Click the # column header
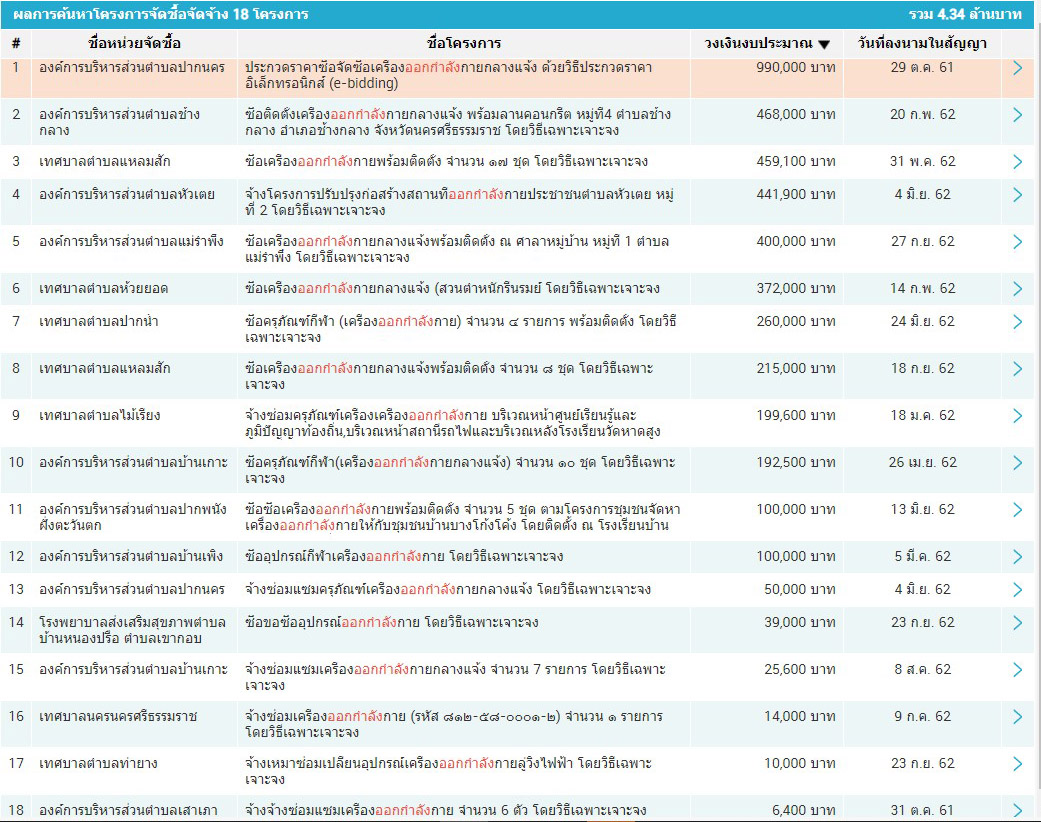 pyautogui.click(x=16, y=44)
